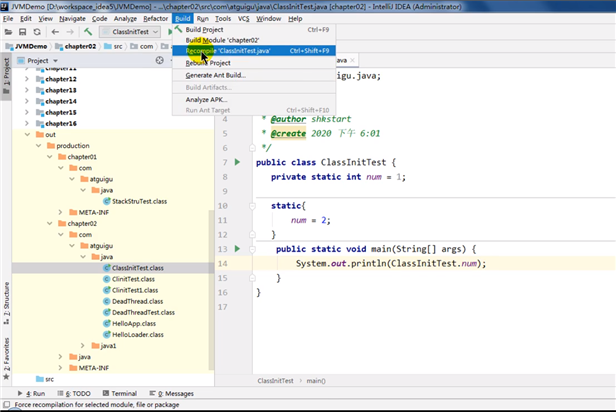This screenshot has height=412, width=616.
Task: Click the Forward navigation arrow
Action: 70,32
